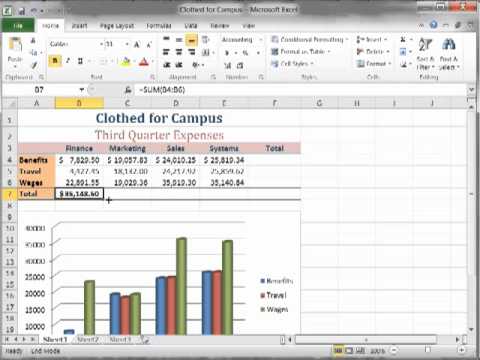Screen dimensions: 480x360
Task: Open Conditional Formatting dropdown
Action: [309, 40]
